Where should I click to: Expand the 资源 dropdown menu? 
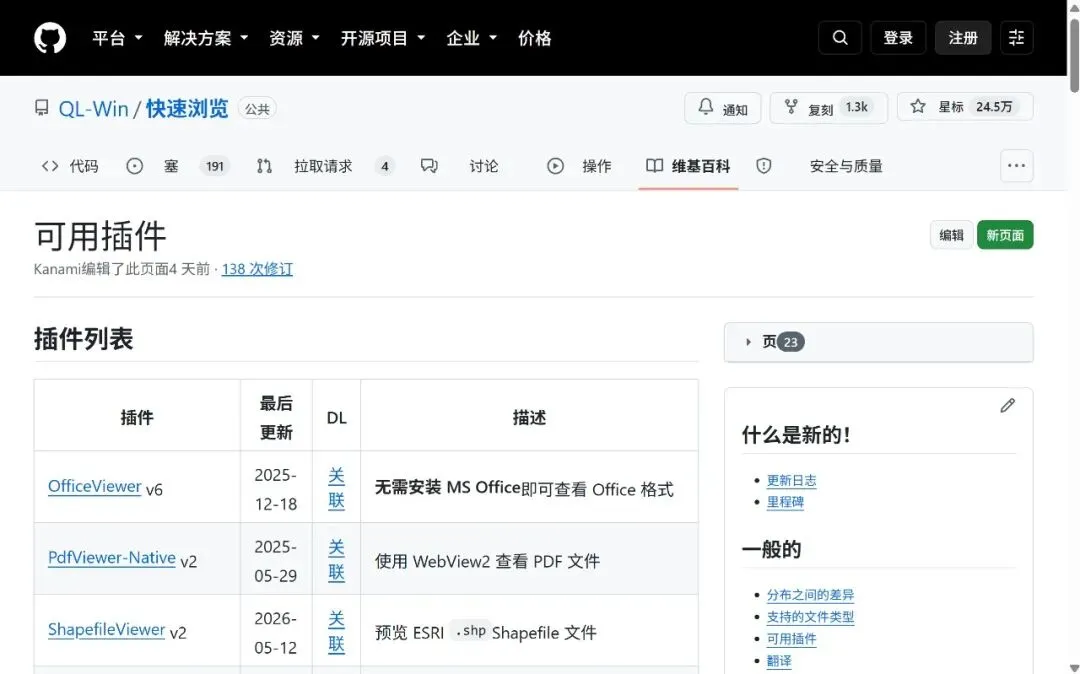coord(295,38)
